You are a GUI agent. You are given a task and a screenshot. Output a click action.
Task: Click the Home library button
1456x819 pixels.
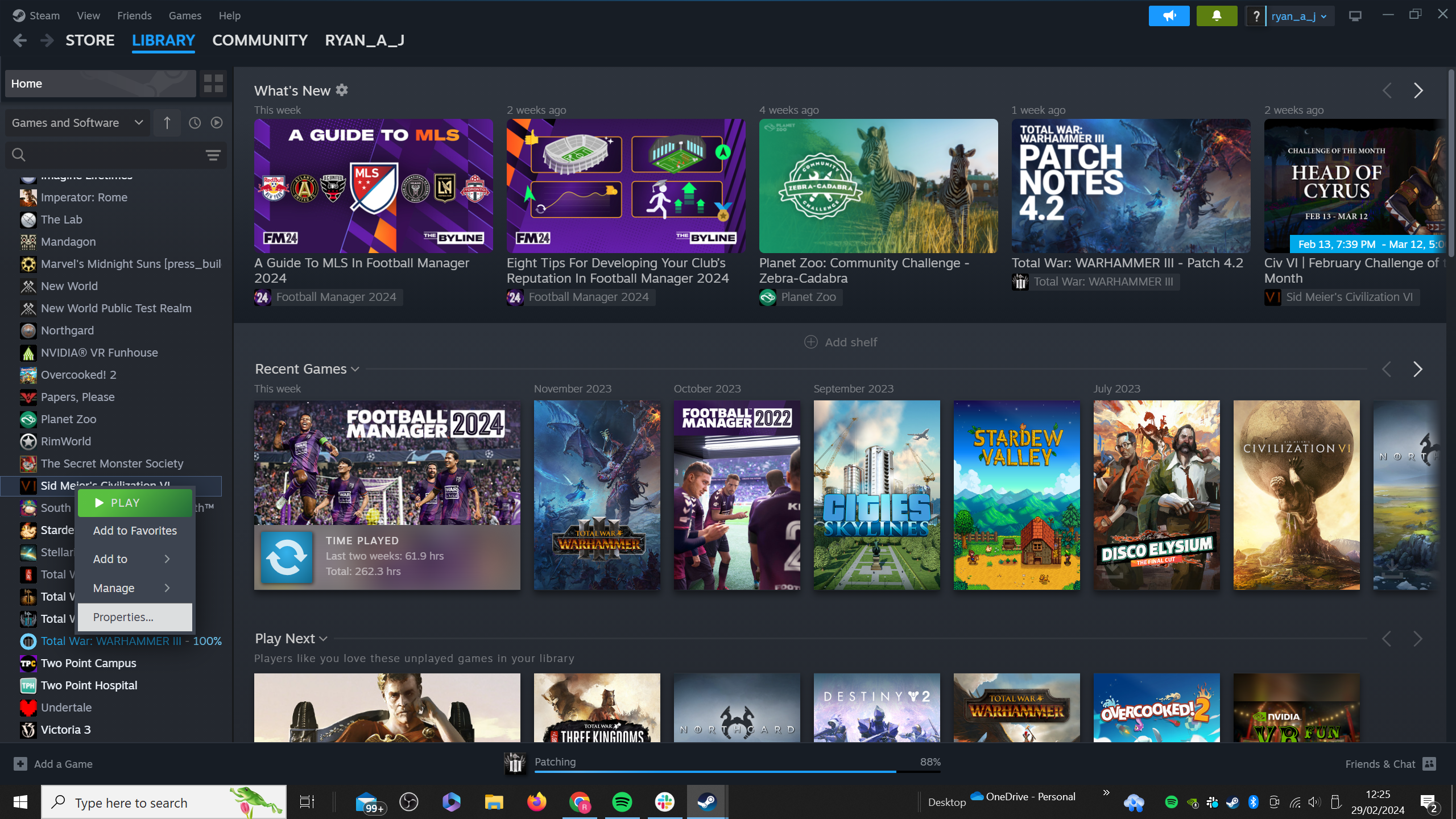(101, 84)
